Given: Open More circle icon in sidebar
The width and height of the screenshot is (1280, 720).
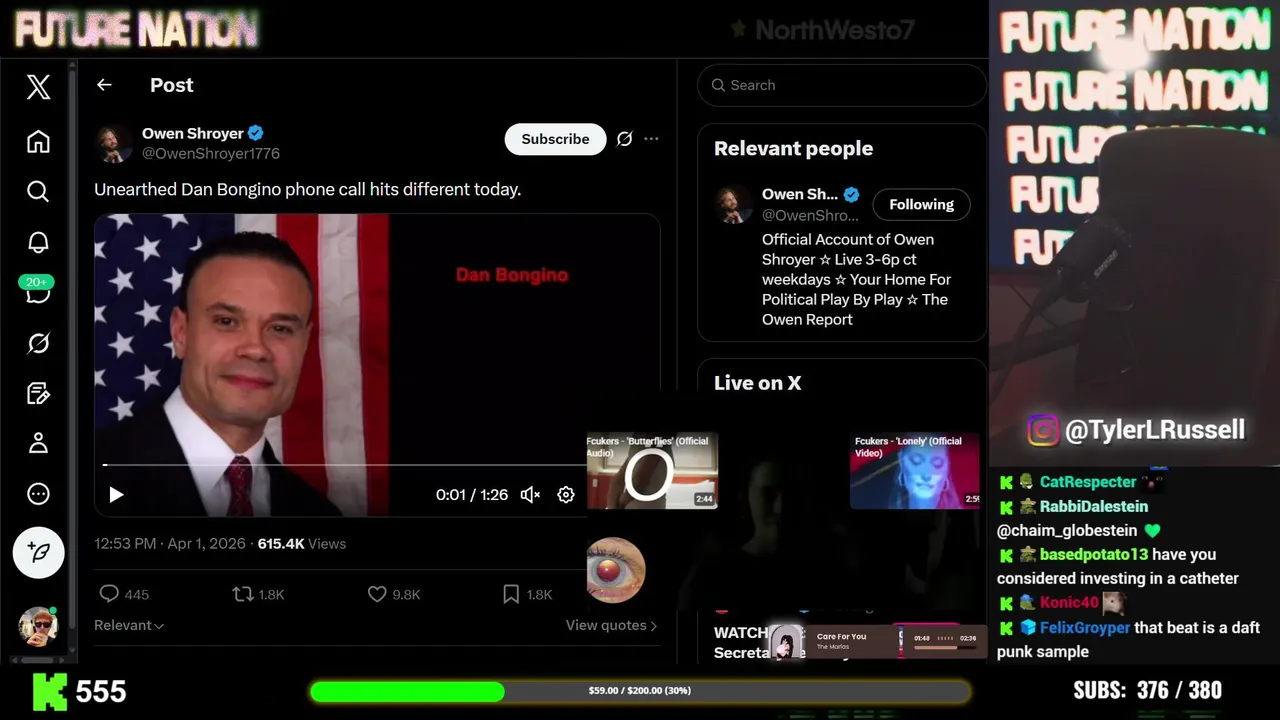Looking at the screenshot, I should (x=38, y=494).
